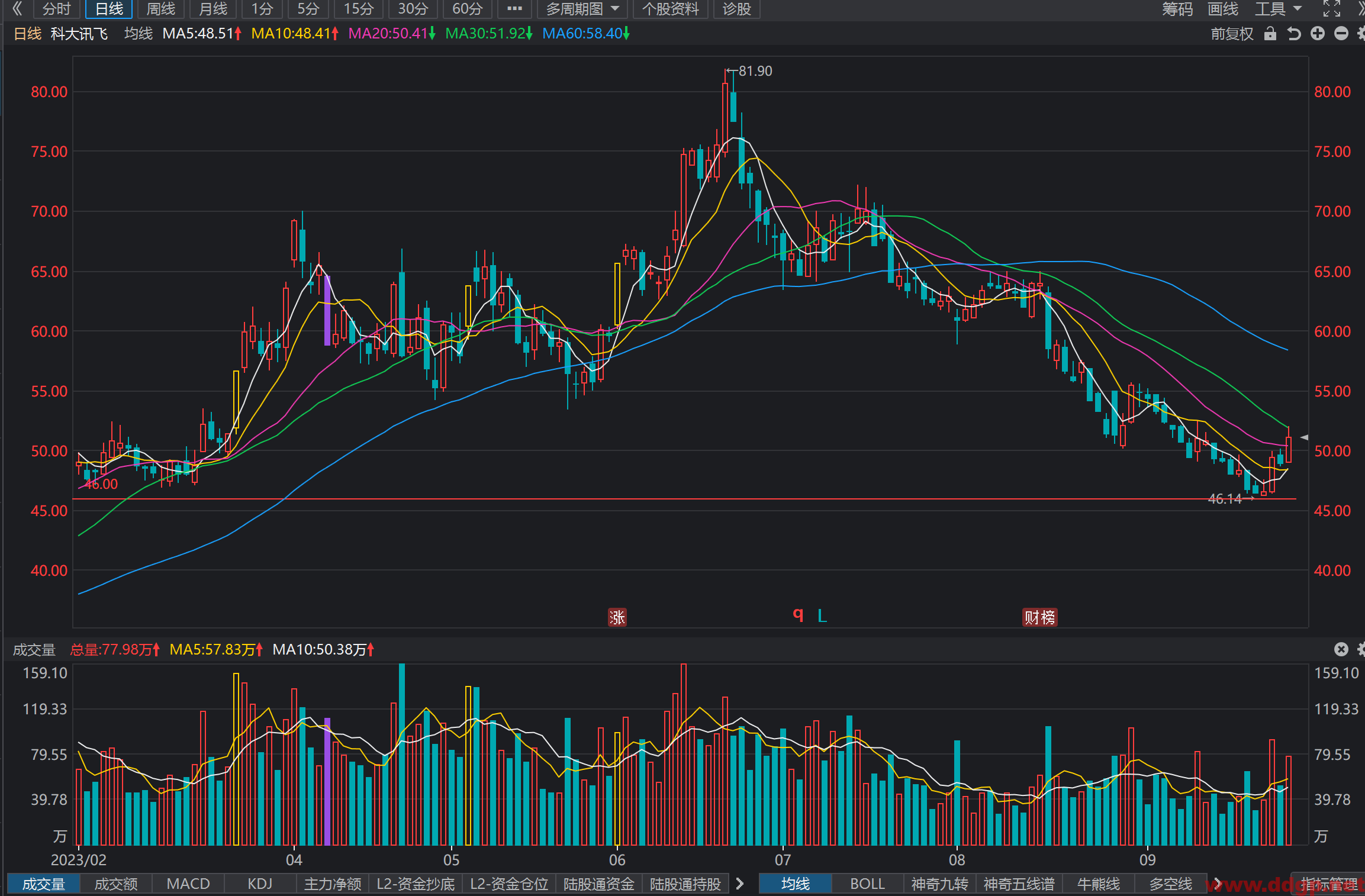
Task: Open the 多周期图 dropdown
Action: coord(582,9)
